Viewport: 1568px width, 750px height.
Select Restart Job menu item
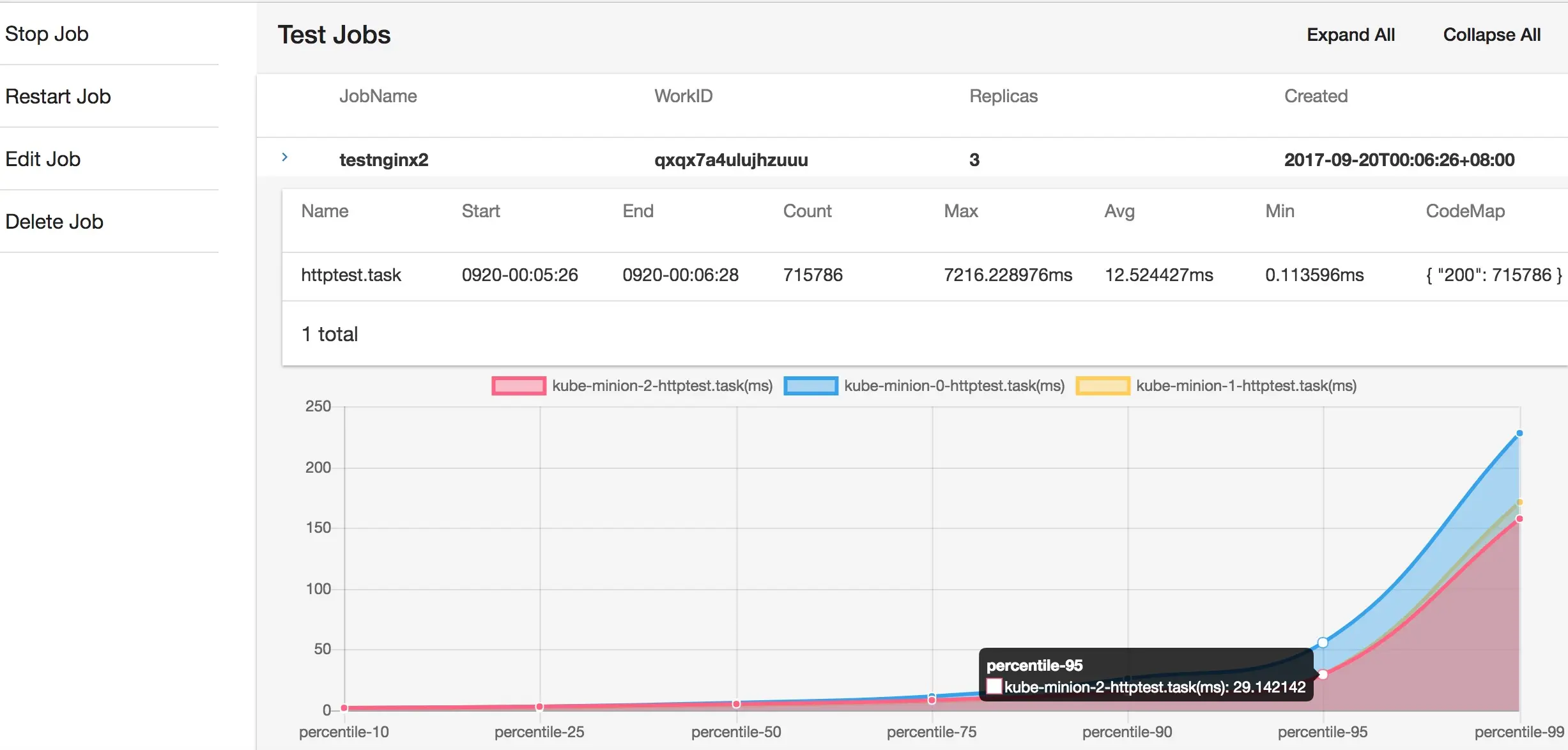(58, 96)
